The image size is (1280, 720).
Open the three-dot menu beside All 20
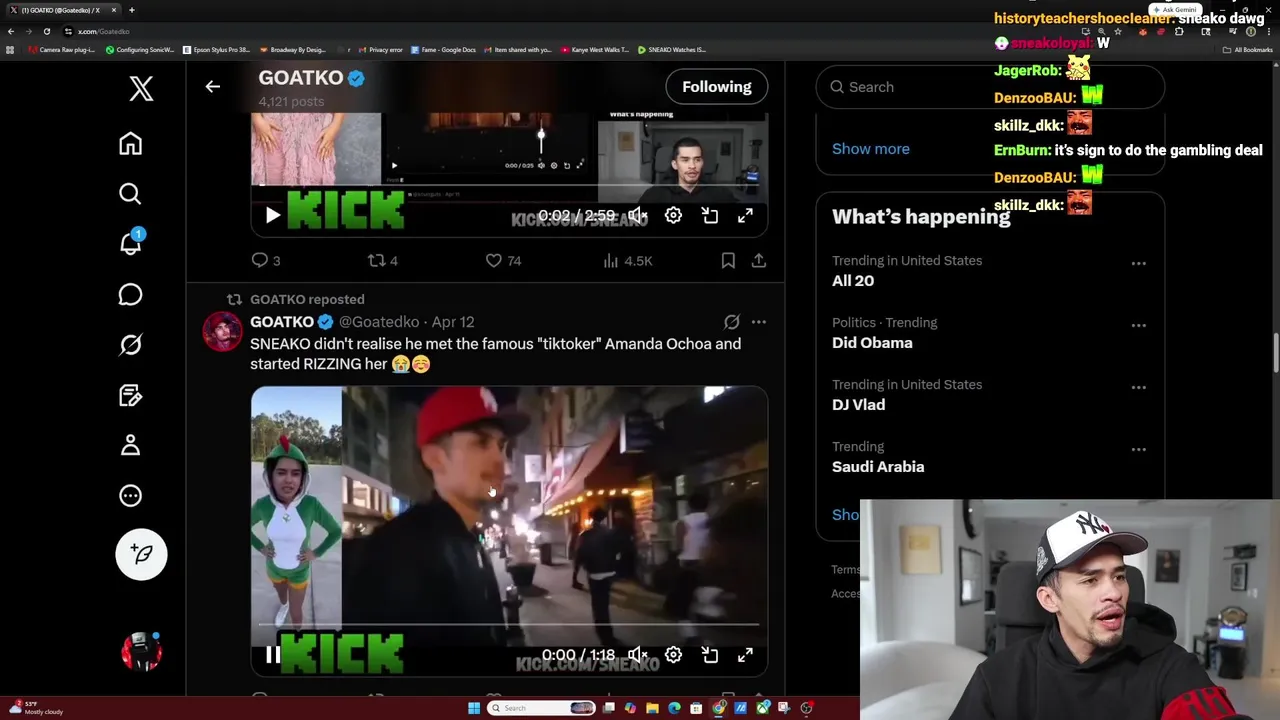pyautogui.click(x=1138, y=264)
